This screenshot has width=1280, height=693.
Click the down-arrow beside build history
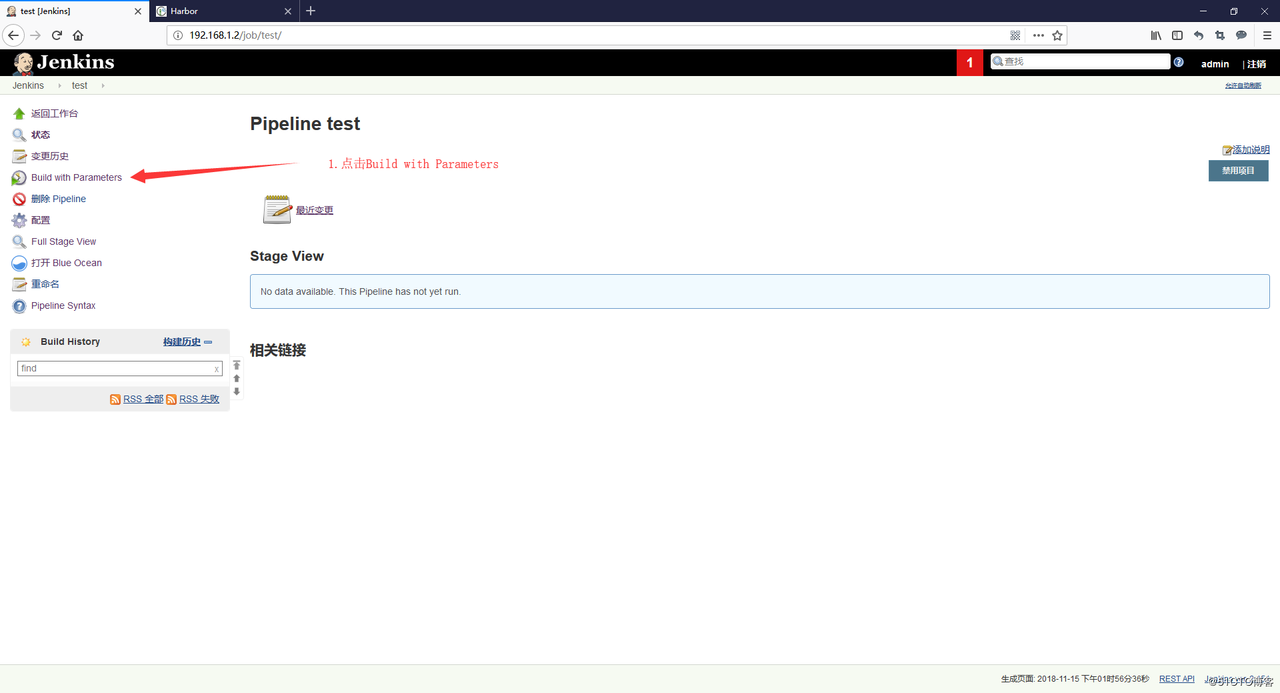tap(237, 392)
